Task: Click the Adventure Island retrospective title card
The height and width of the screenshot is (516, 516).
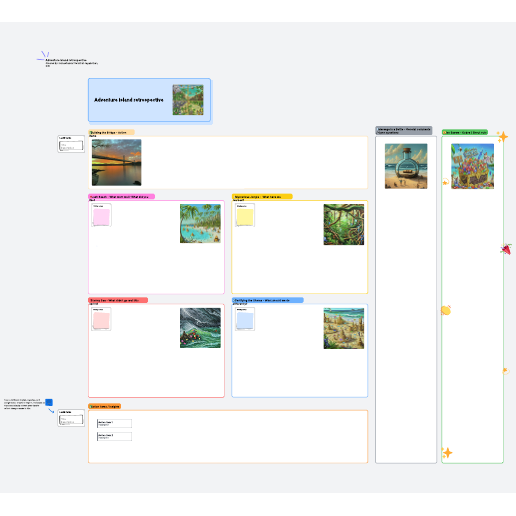Action: click(149, 100)
